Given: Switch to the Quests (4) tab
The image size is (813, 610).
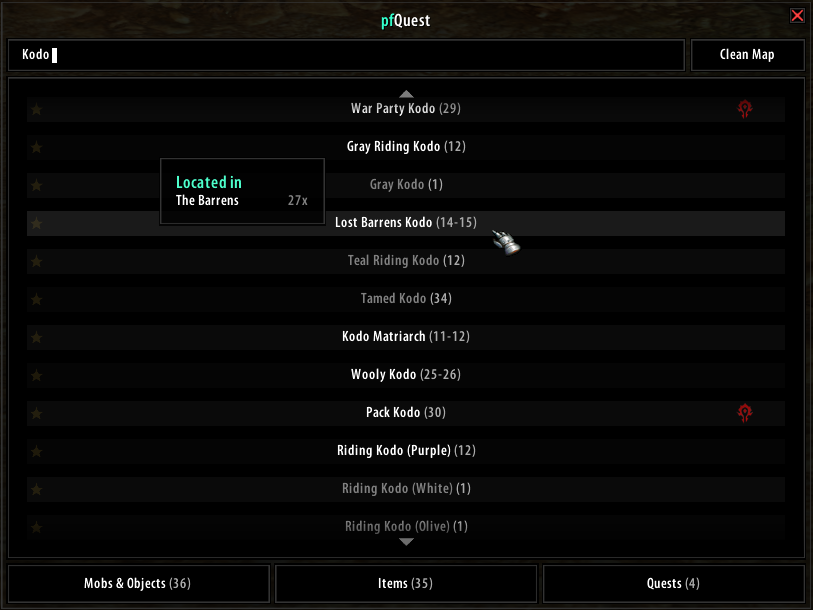Looking at the screenshot, I should click(673, 584).
